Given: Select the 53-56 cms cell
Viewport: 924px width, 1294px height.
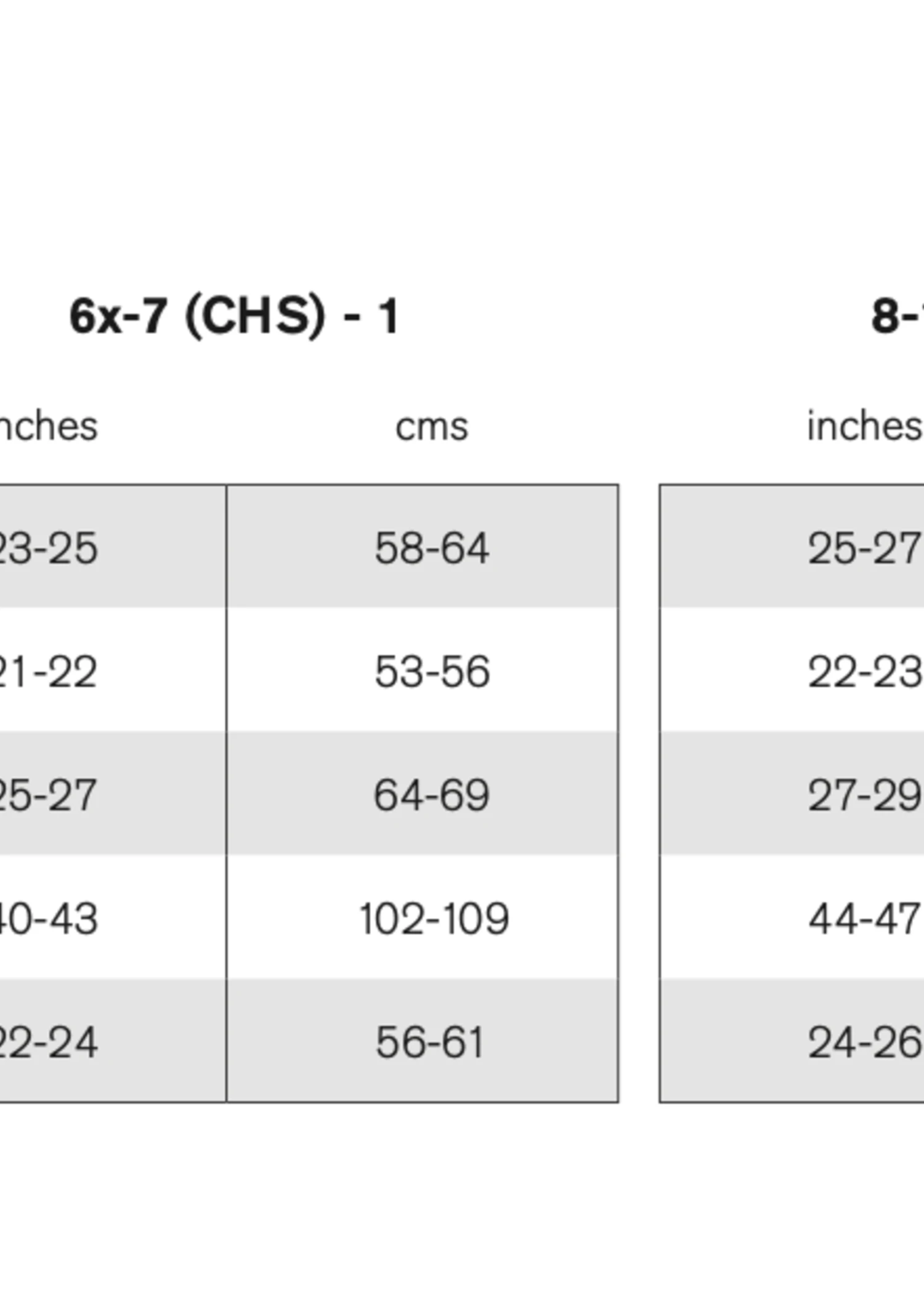Looking at the screenshot, I should tap(431, 671).
